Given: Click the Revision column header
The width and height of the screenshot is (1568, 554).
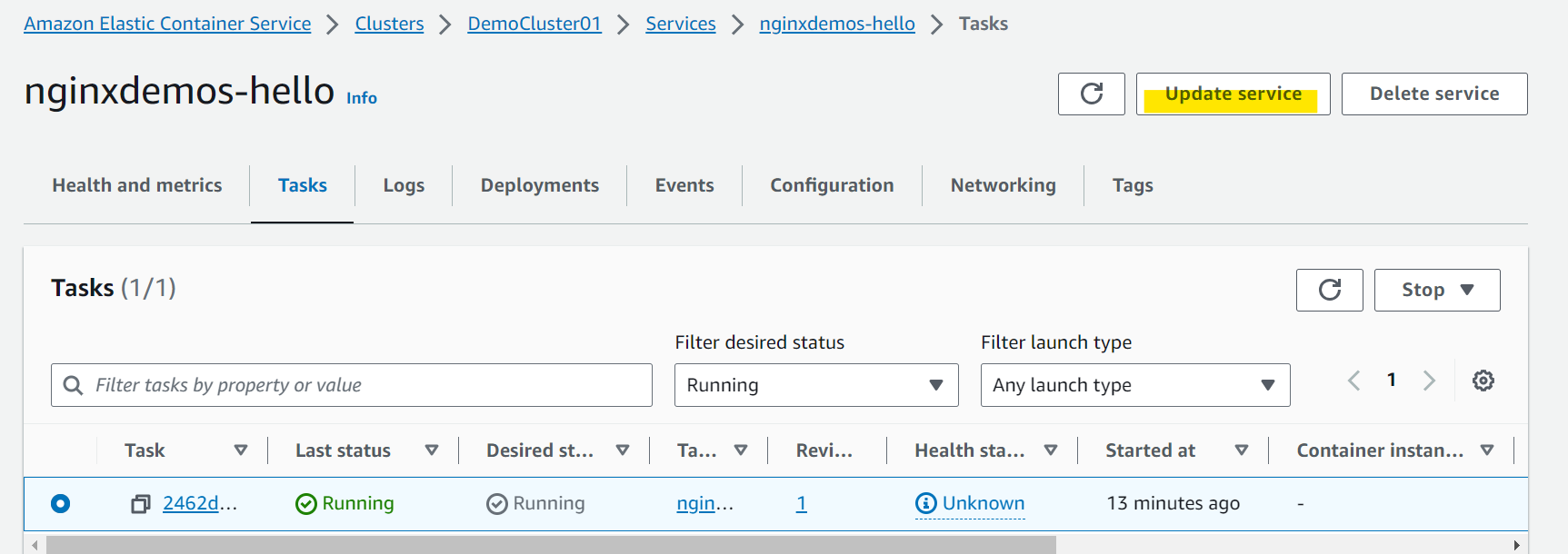Looking at the screenshot, I should (x=824, y=450).
